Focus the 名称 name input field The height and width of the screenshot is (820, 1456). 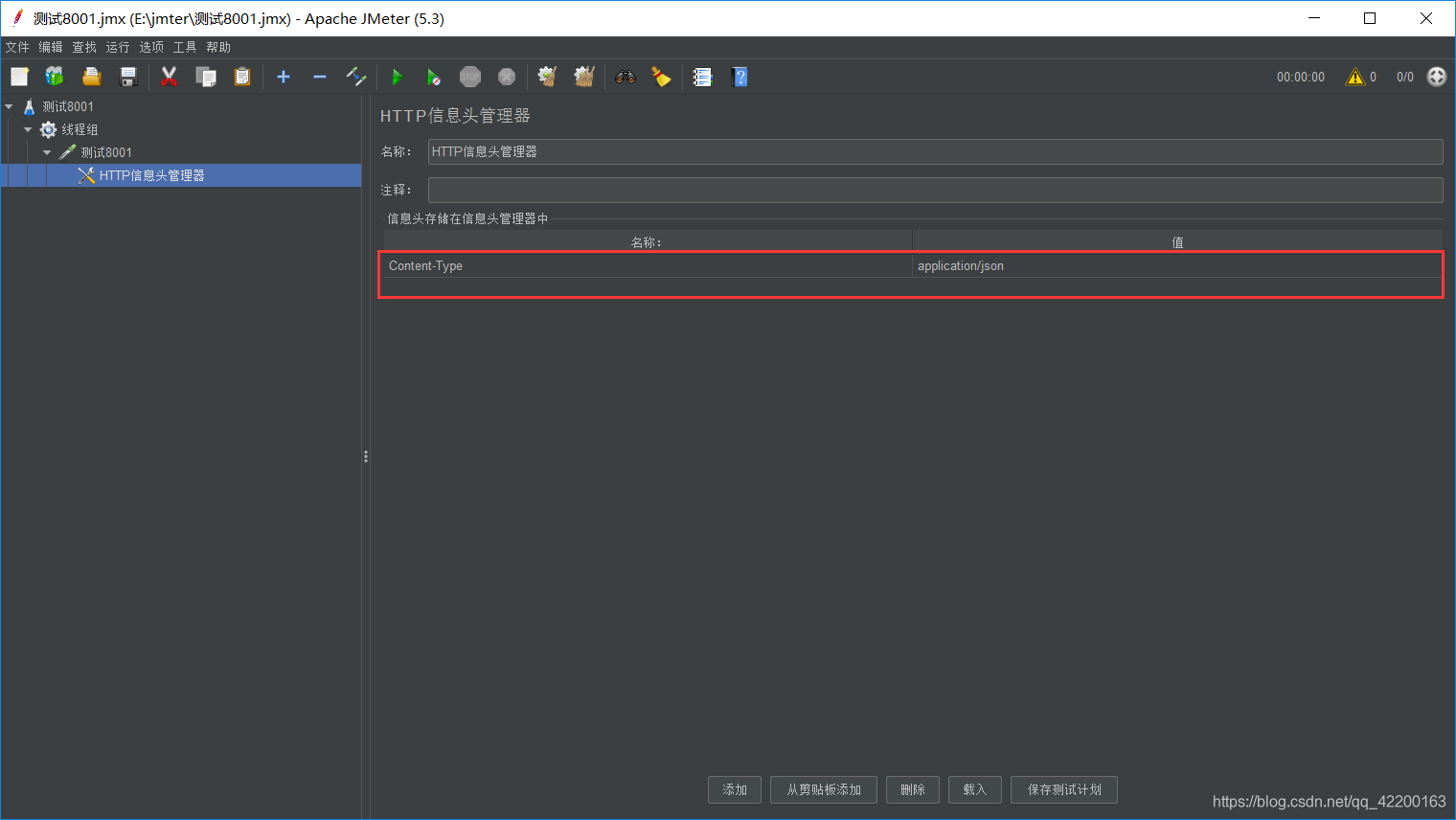pos(935,151)
